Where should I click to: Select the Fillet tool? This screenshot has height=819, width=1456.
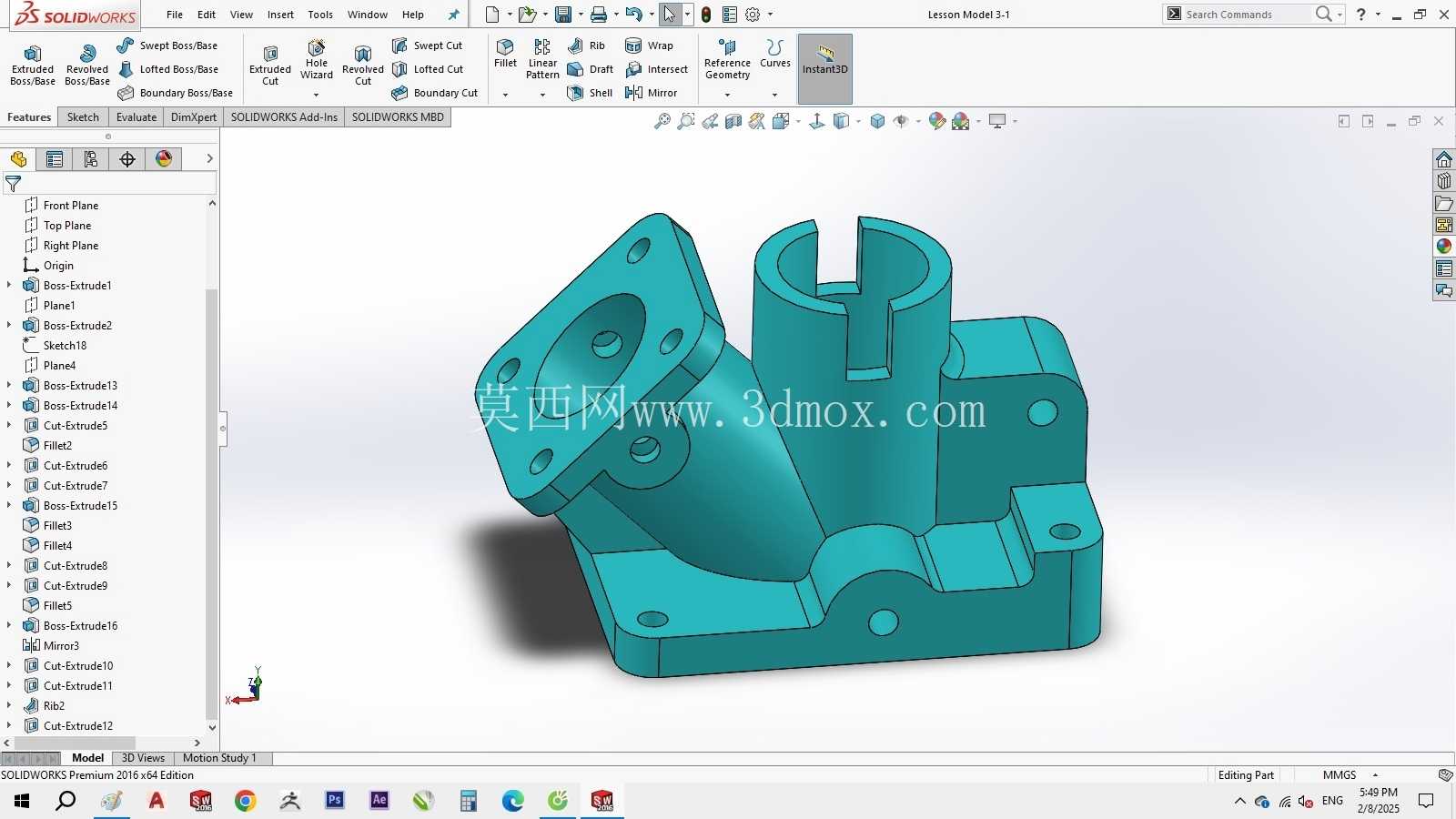[x=505, y=54]
